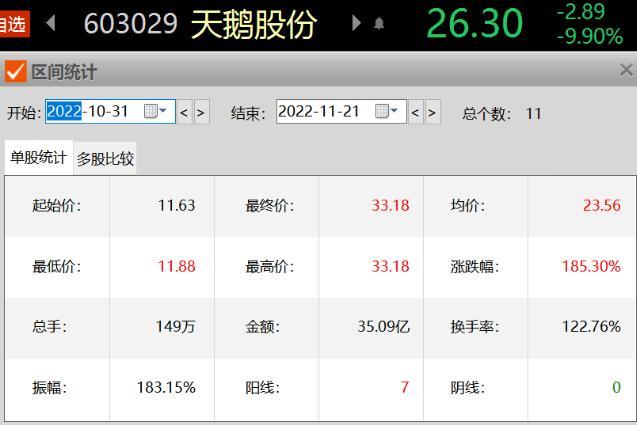Step start date forward one day
The height and width of the screenshot is (425, 637).
coord(201,113)
